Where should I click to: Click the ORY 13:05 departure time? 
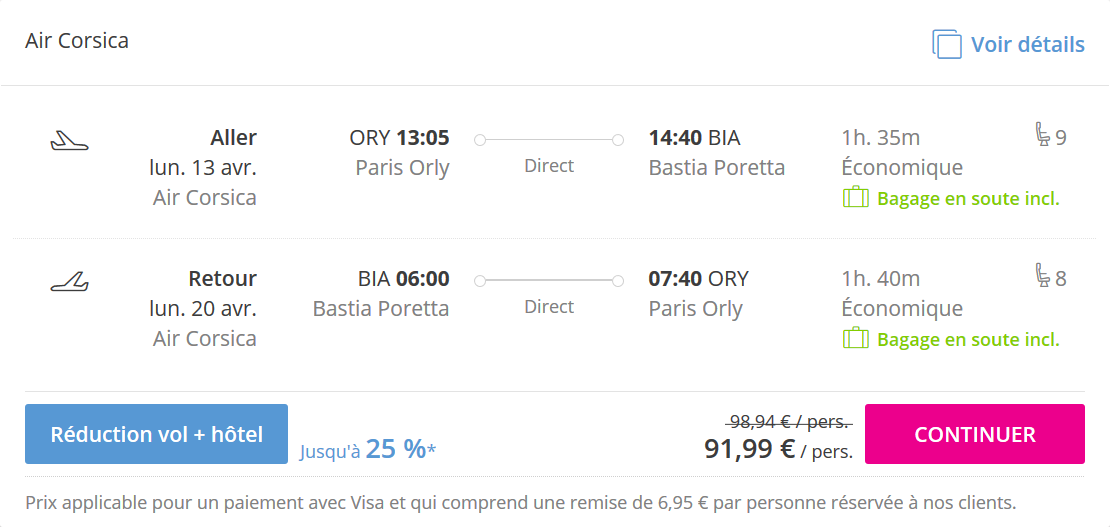399,138
